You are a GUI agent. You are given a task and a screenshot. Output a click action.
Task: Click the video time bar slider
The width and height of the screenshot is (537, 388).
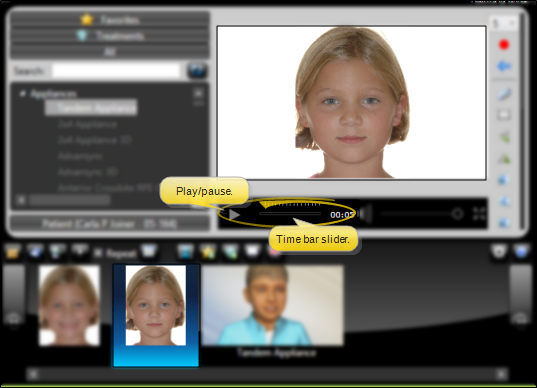pos(290,214)
